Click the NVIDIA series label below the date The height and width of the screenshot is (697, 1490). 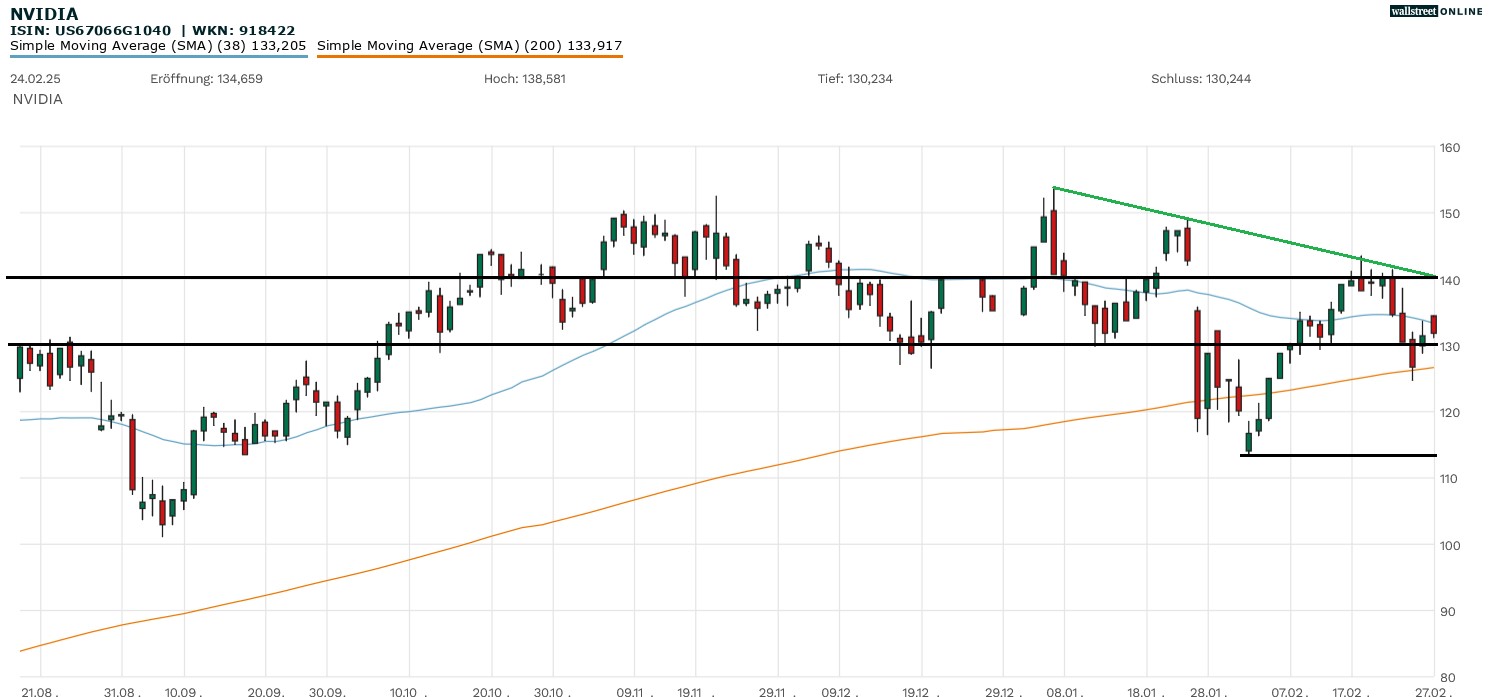[38, 100]
